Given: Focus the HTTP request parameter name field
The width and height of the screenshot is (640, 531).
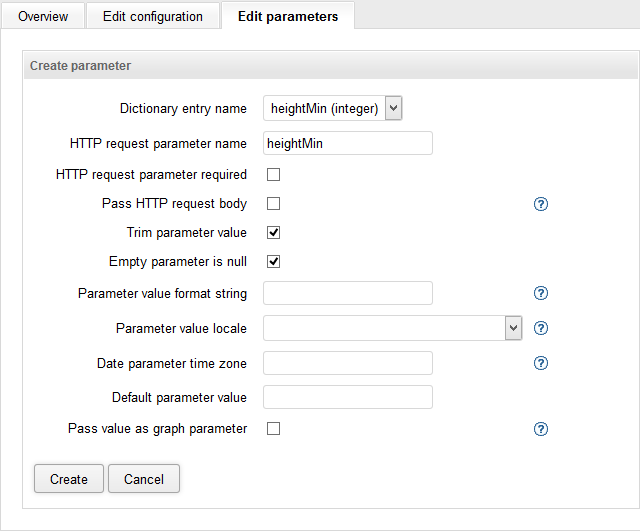Looking at the screenshot, I should (347, 143).
